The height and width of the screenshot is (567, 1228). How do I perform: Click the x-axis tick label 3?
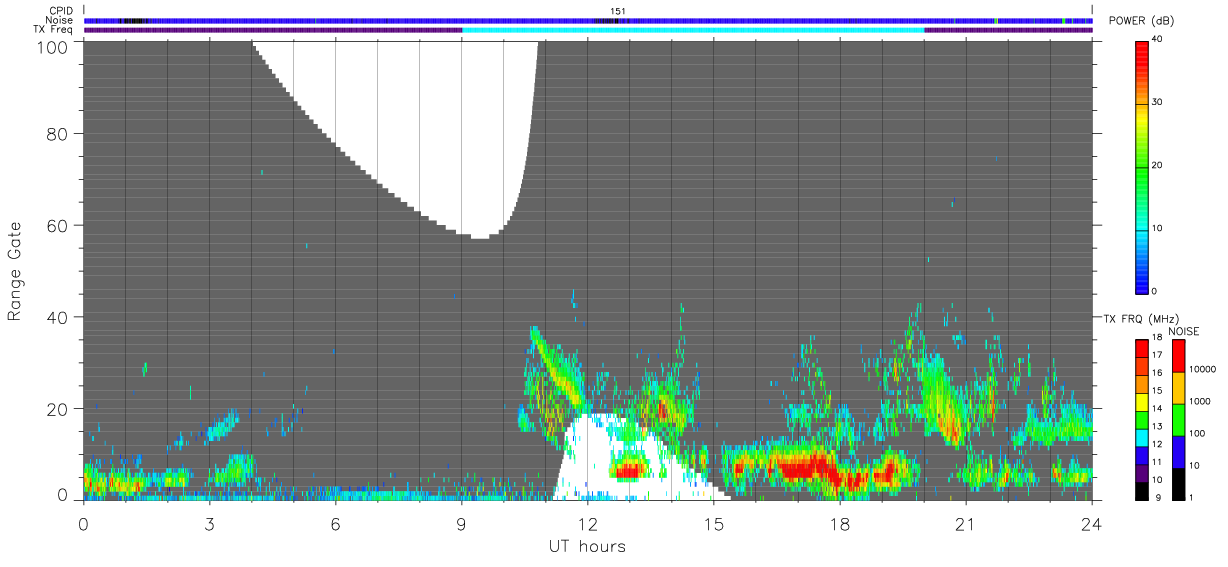[x=209, y=523]
